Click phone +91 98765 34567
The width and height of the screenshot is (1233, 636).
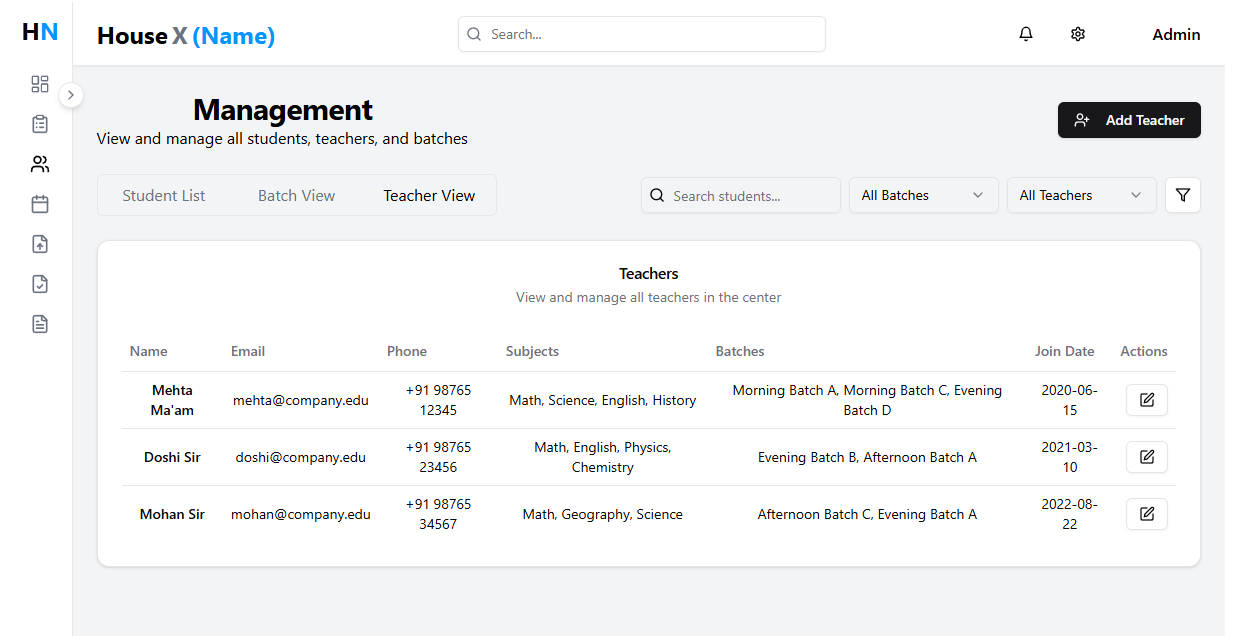tap(438, 514)
